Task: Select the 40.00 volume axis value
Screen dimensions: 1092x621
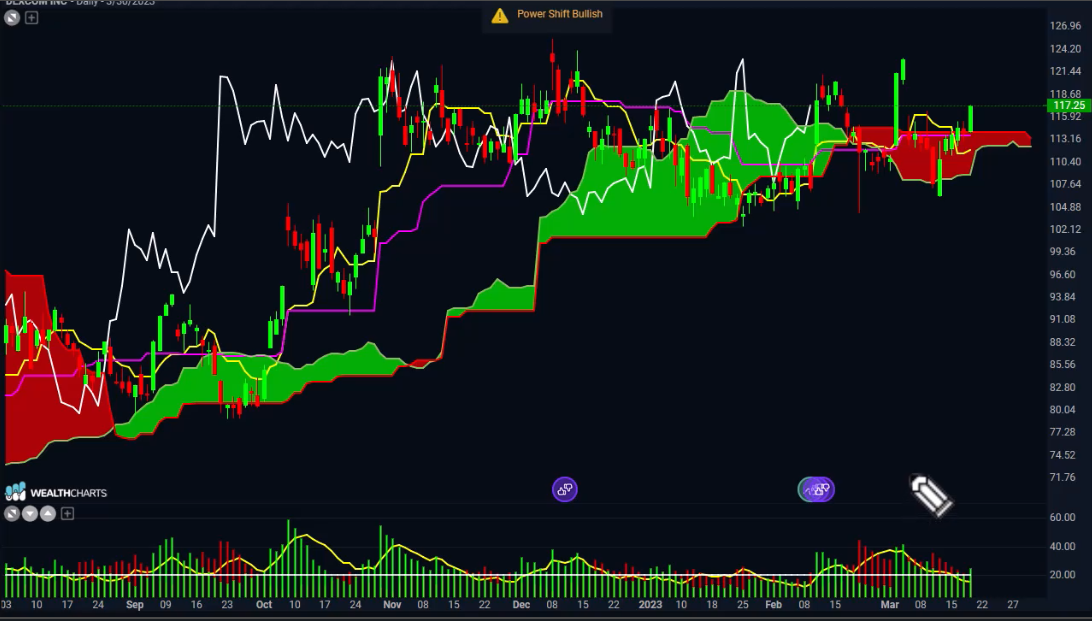Action: [x=1062, y=546]
